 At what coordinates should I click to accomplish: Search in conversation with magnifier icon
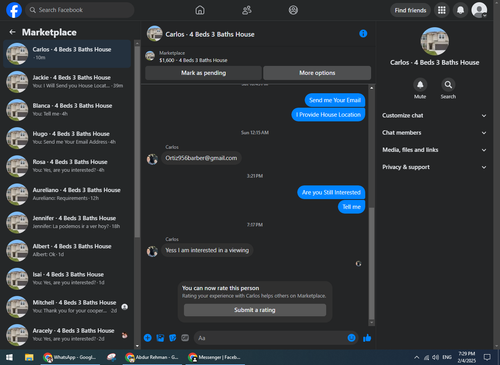pyautogui.click(x=448, y=85)
